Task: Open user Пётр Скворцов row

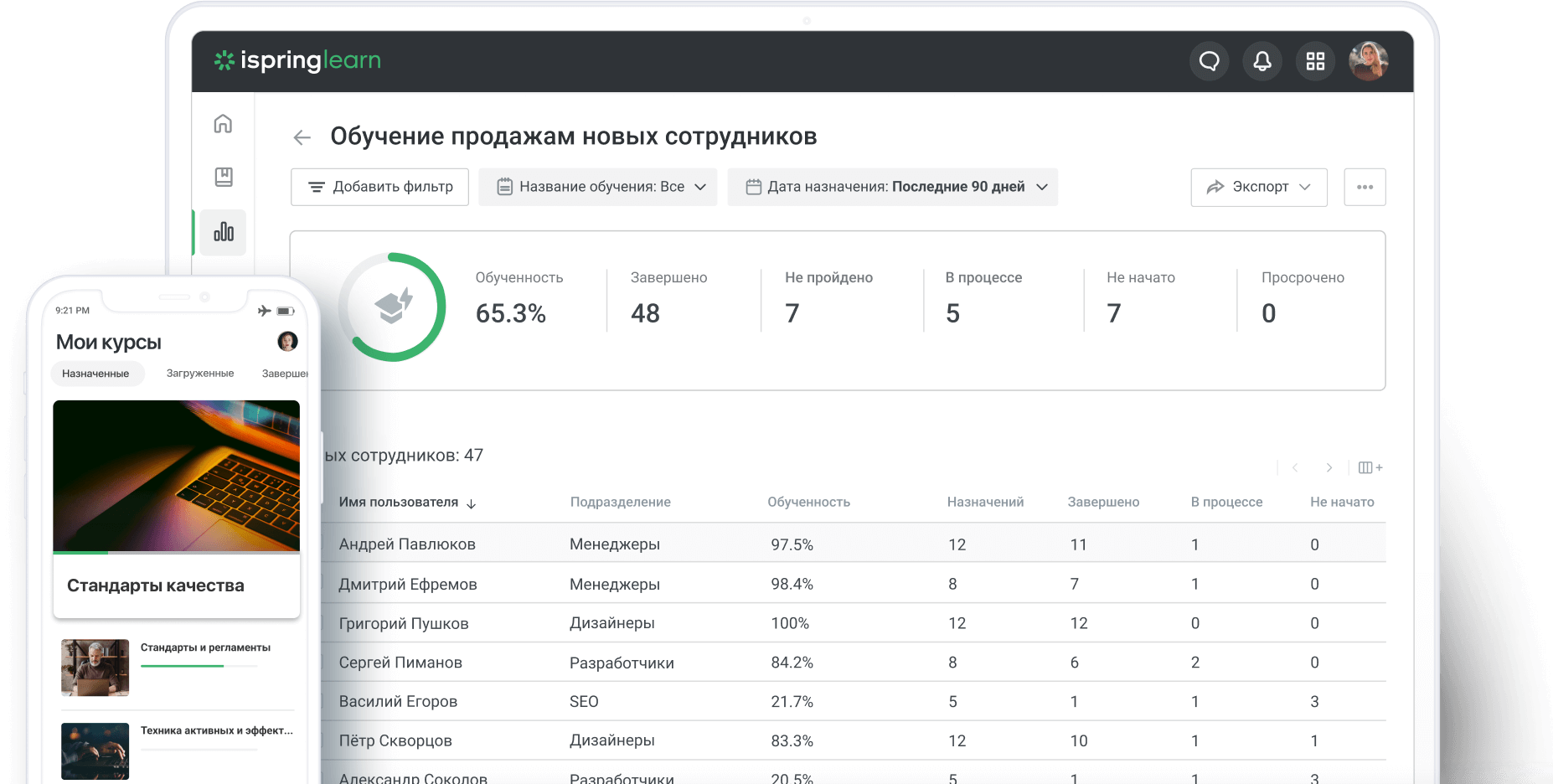Action: (853, 740)
